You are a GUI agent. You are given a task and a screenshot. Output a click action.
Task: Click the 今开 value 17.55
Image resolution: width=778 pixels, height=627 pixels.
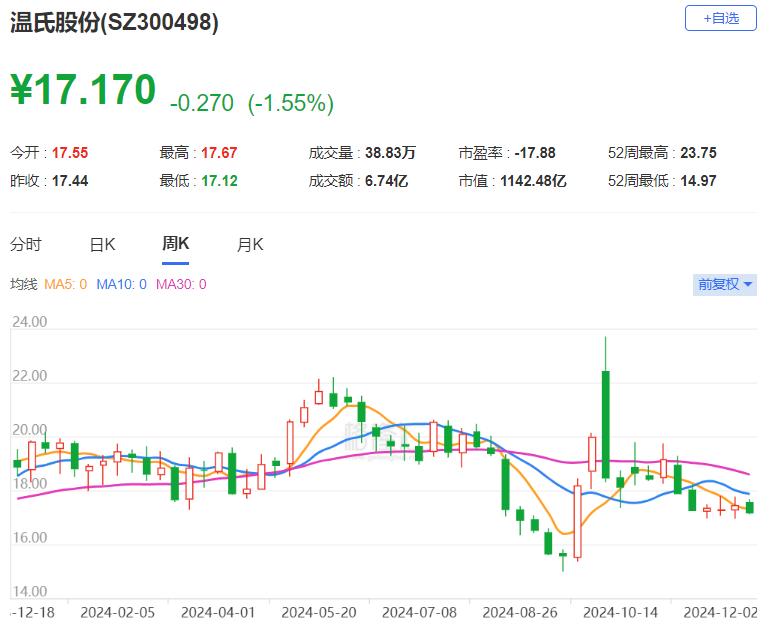coord(70,153)
